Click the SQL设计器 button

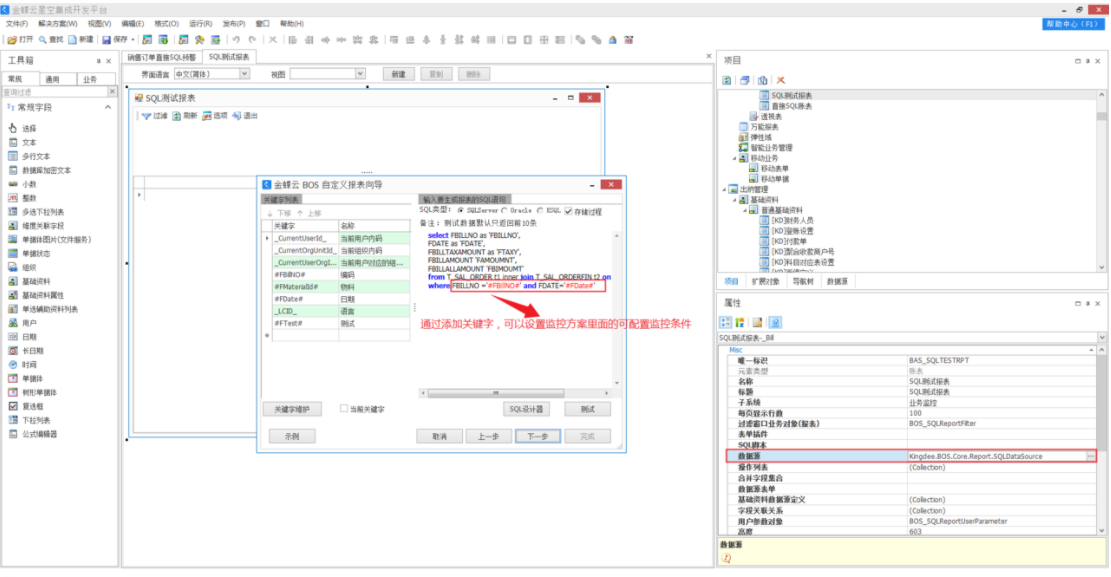tap(526, 409)
